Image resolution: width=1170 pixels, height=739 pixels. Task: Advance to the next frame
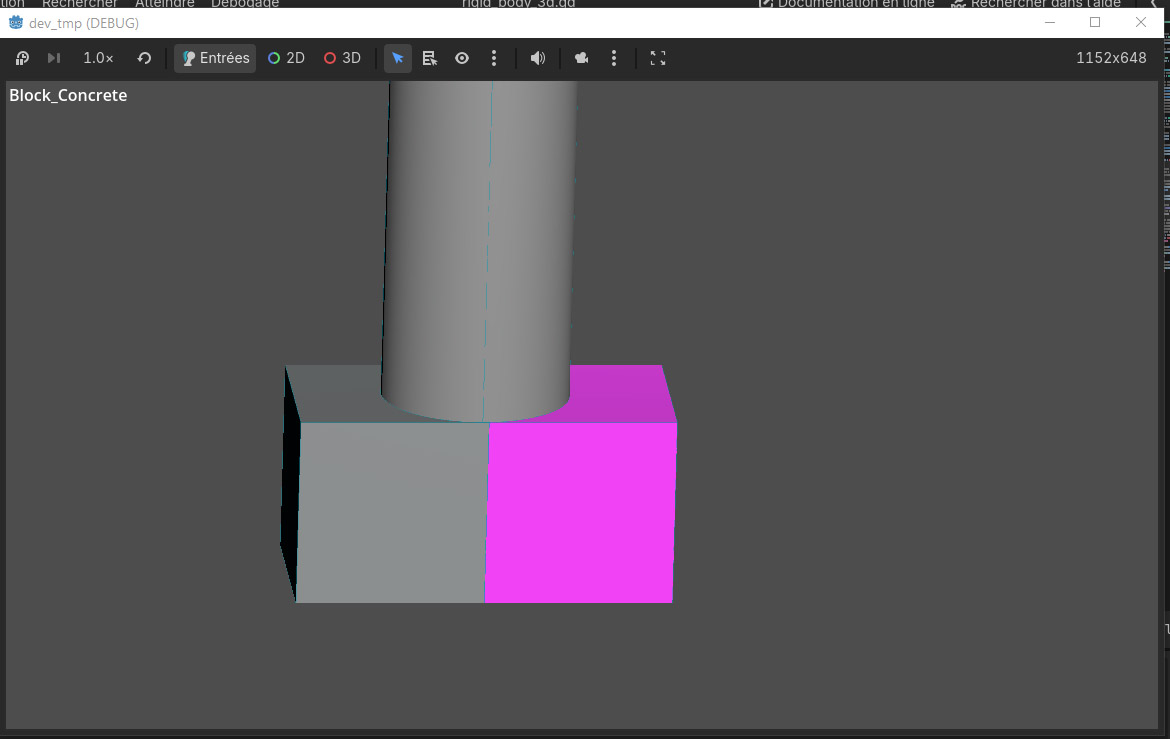(x=54, y=59)
